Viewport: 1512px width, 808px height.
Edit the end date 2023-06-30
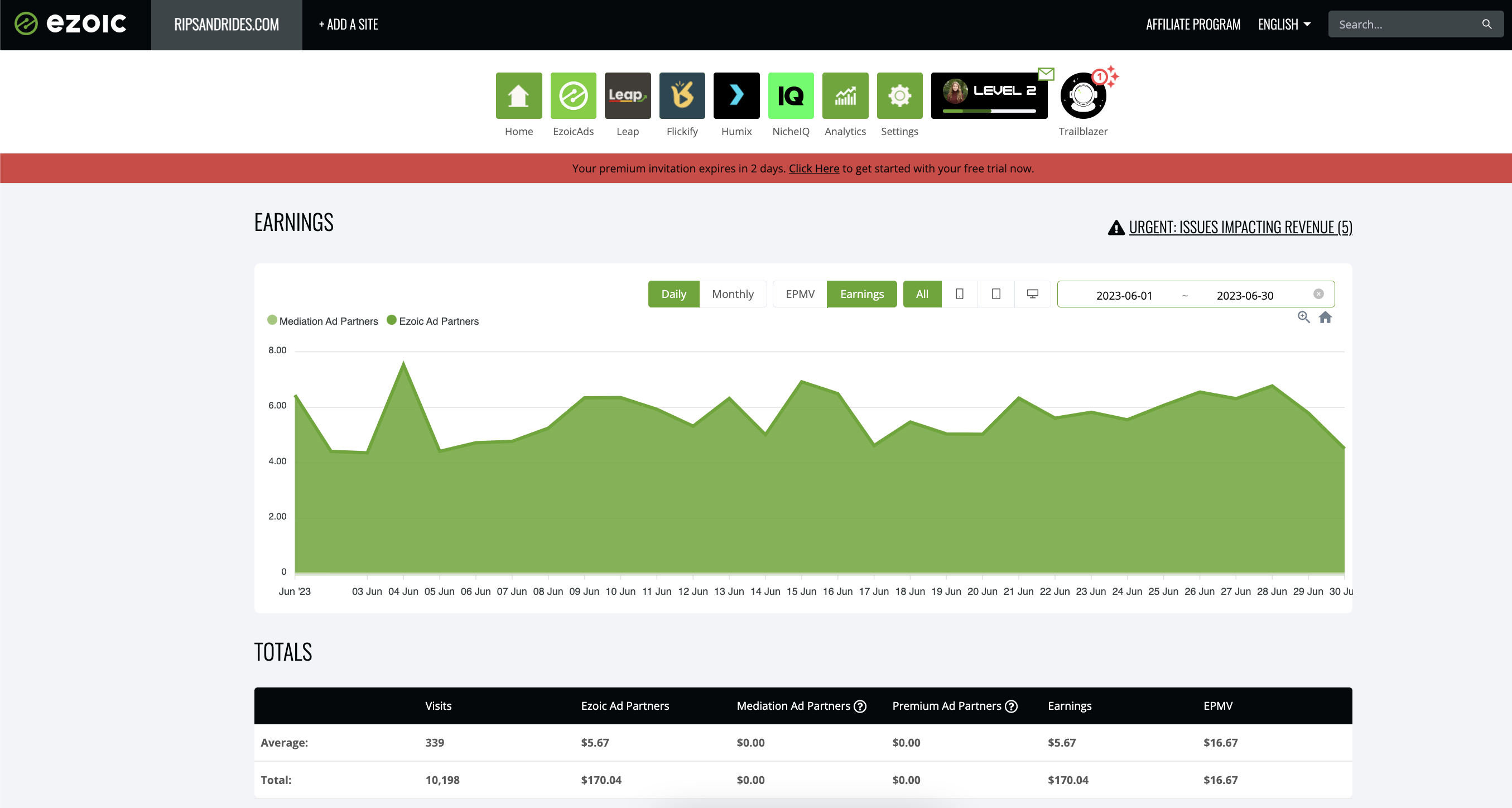(x=1245, y=295)
